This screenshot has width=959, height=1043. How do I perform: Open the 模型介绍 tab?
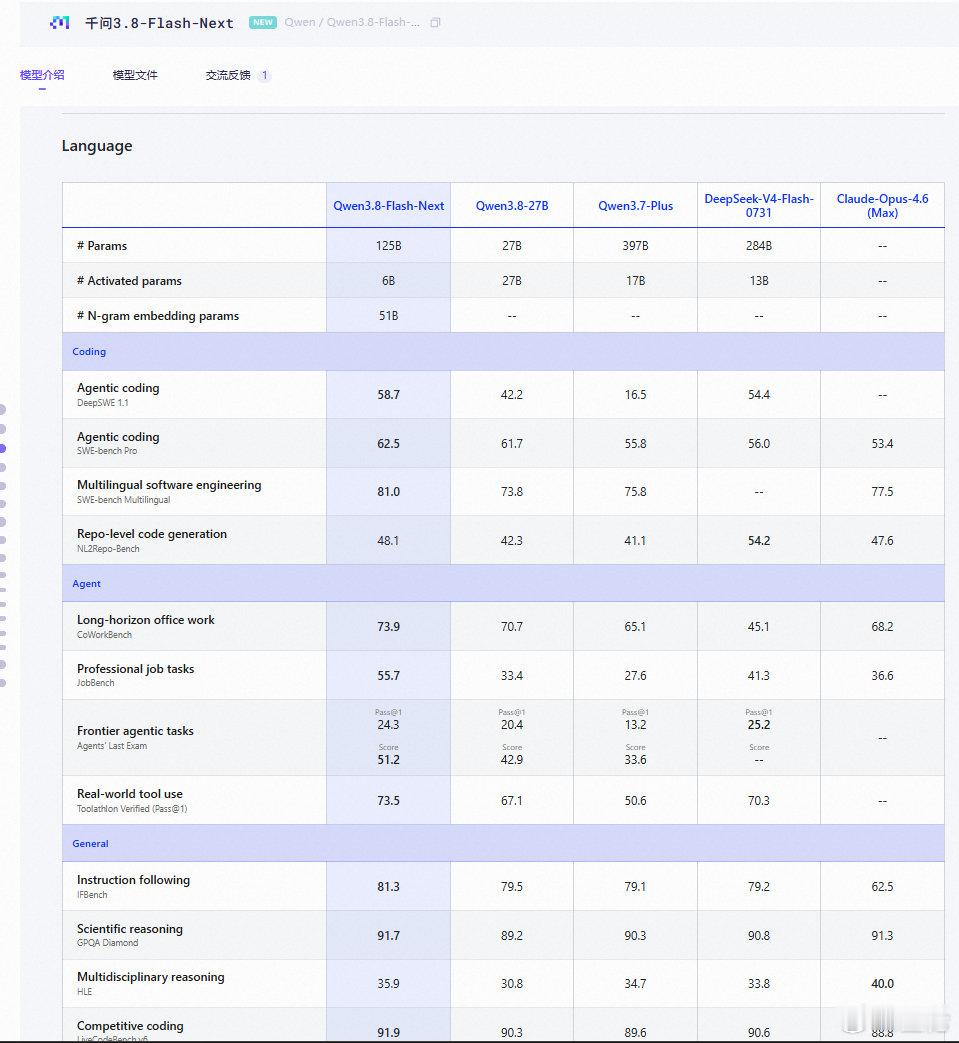pos(42,75)
